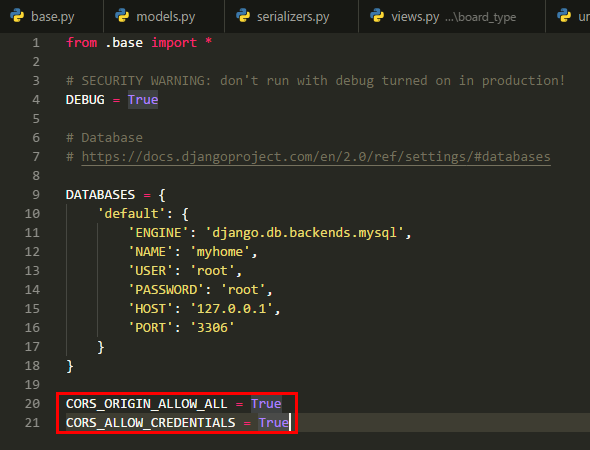Screen dimensions: 590x450
Task: Click the 'default' dictionary key
Action: coord(131,214)
